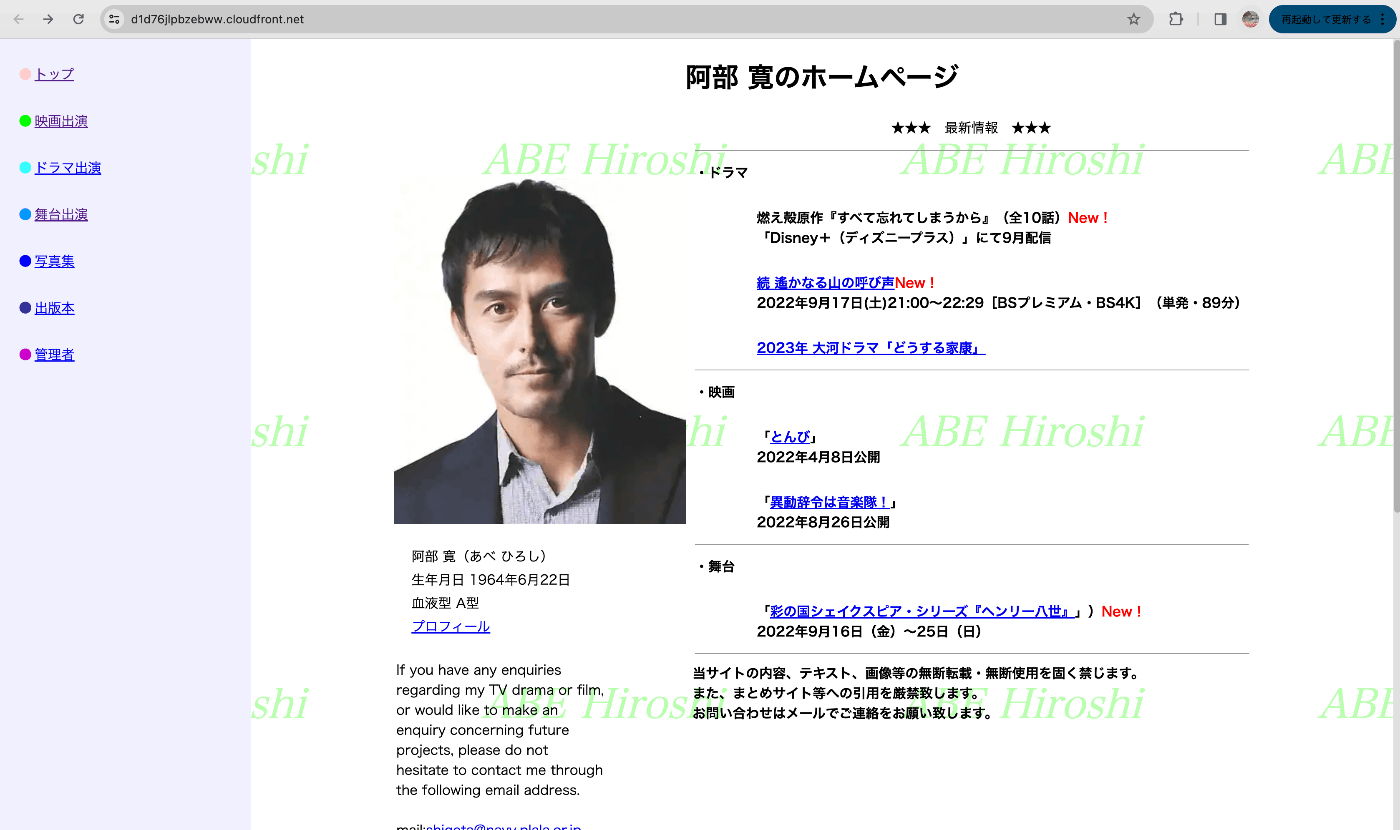Click the text 生年月日 1964年6月22日
The width and height of the screenshot is (1400, 830).
pyautogui.click(x=491, y=580)
